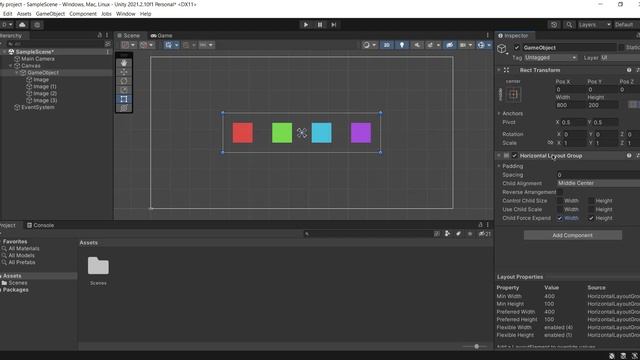
Task: Expand the Anchors section
Action: pyautogui.click(x=499, y=113)
